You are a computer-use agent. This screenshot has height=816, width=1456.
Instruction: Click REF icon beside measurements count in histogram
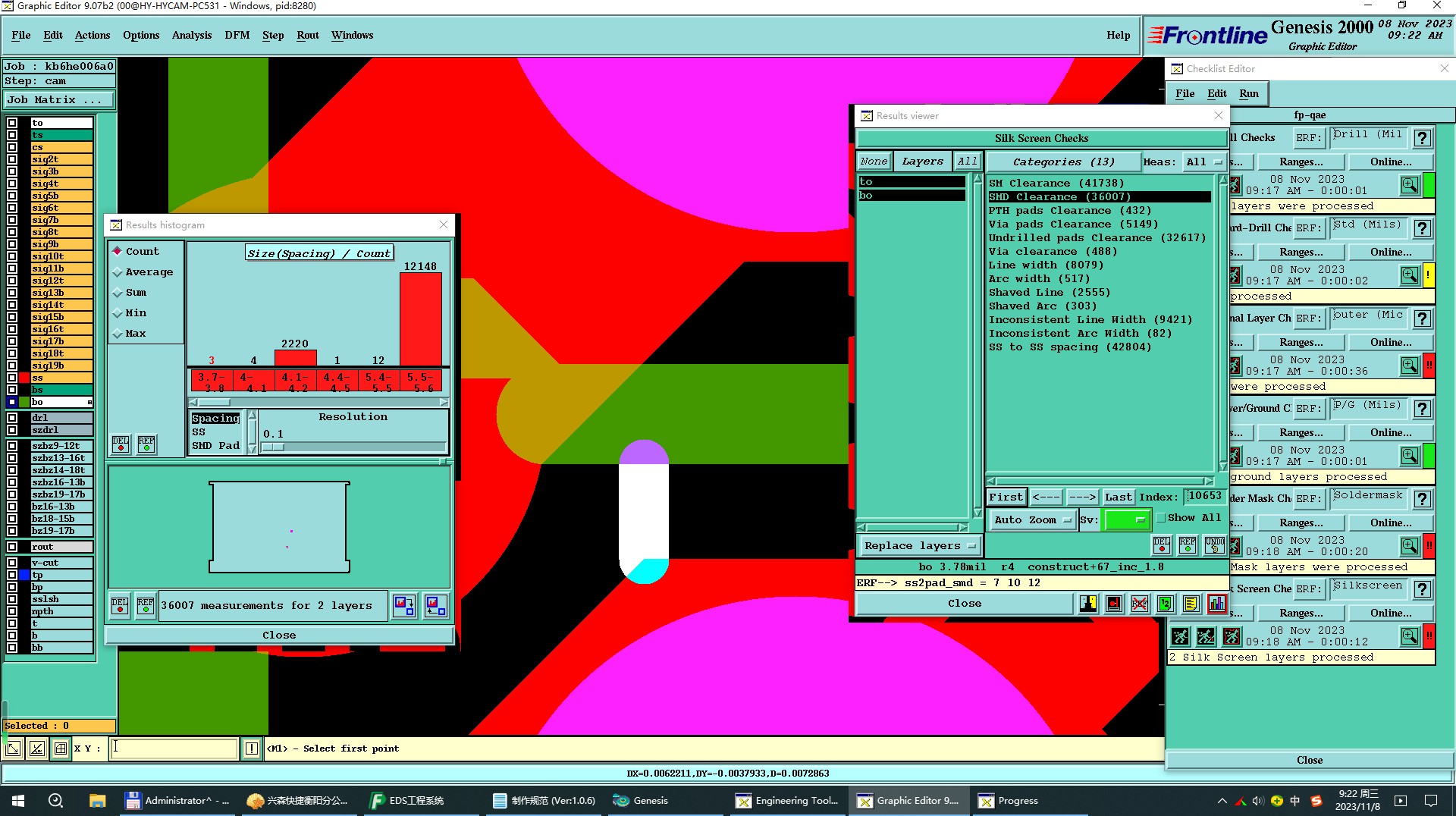pos(146,606)
